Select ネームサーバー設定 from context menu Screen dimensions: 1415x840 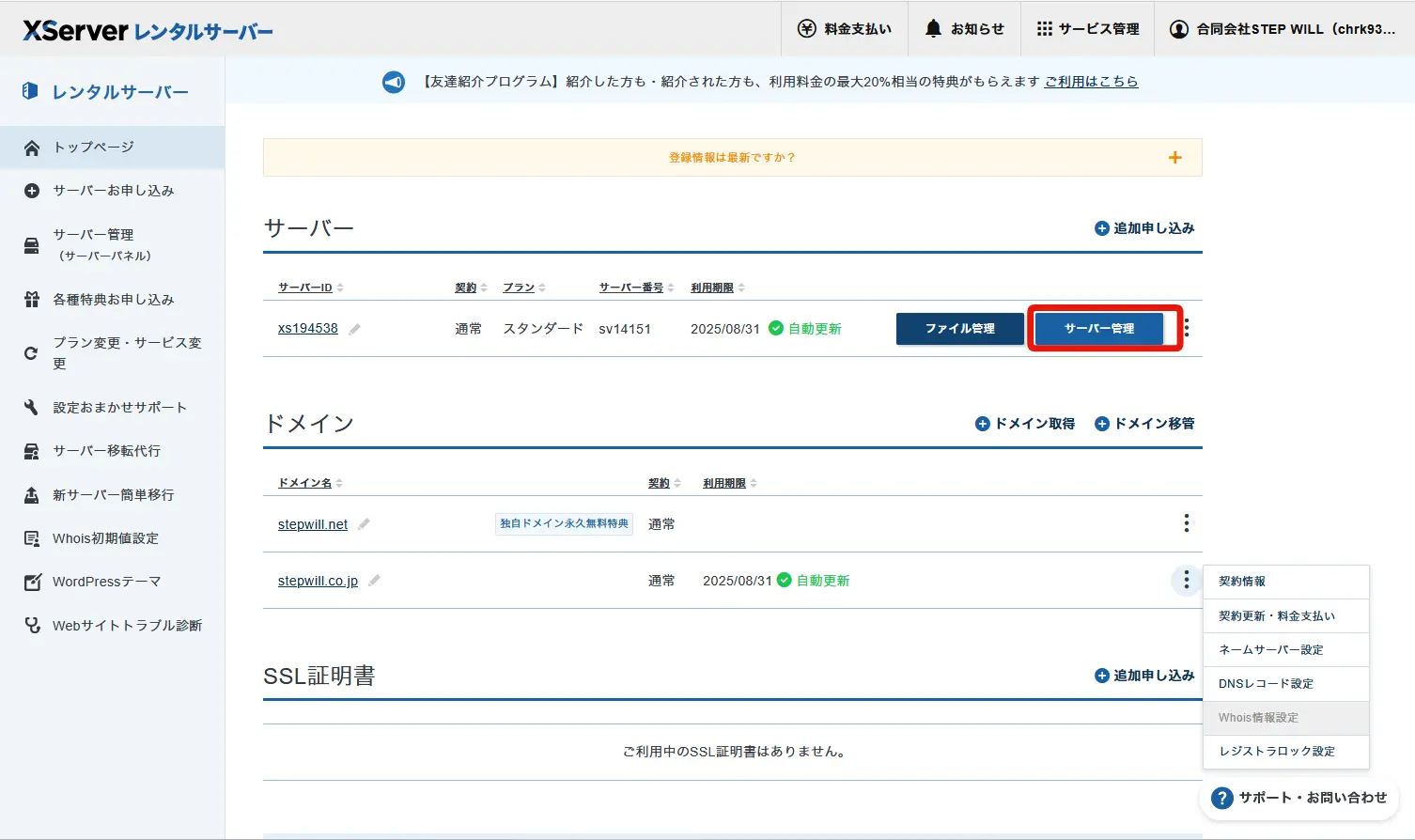[1285, 650]
